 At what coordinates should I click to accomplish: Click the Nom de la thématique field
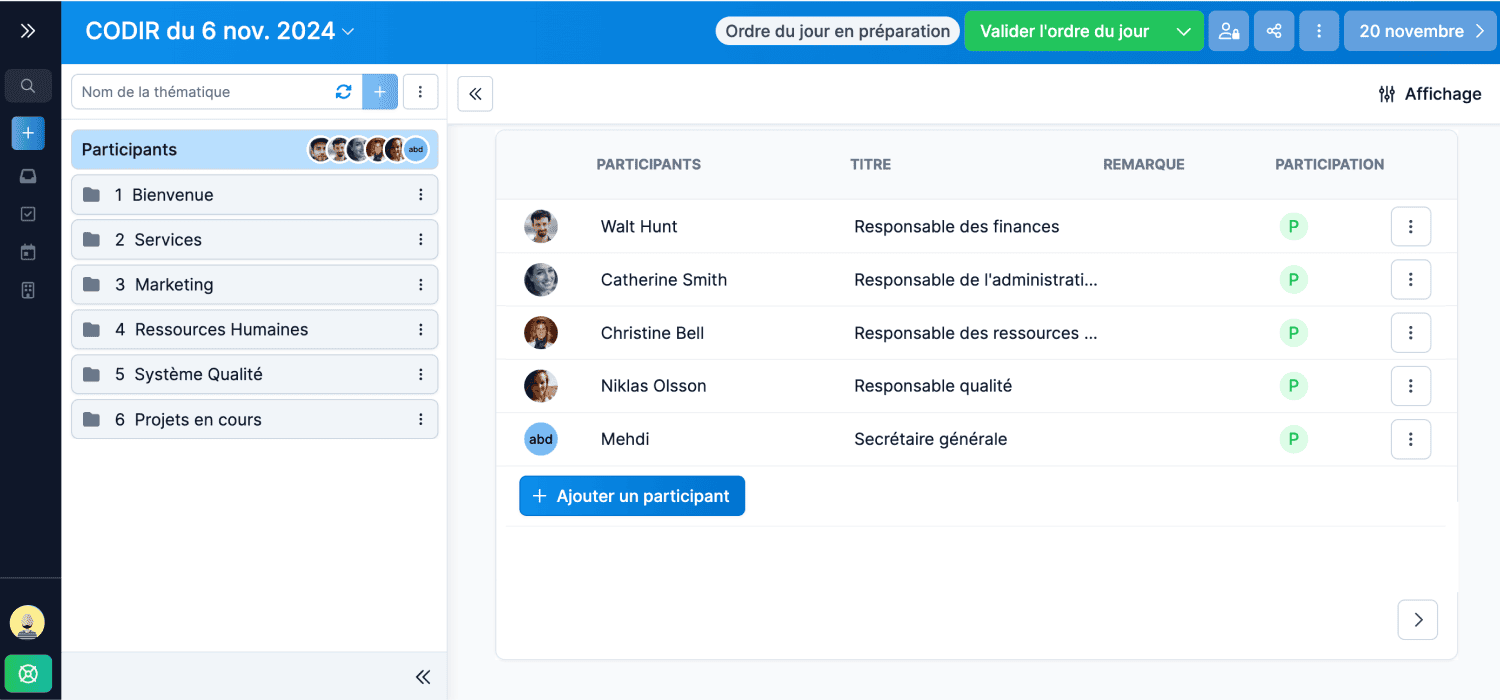point(200,92)
